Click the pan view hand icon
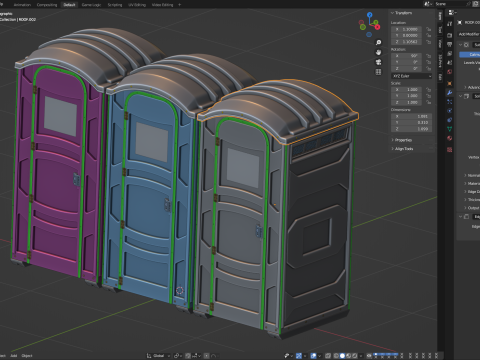The image size is (480, 360). [378, 52]
